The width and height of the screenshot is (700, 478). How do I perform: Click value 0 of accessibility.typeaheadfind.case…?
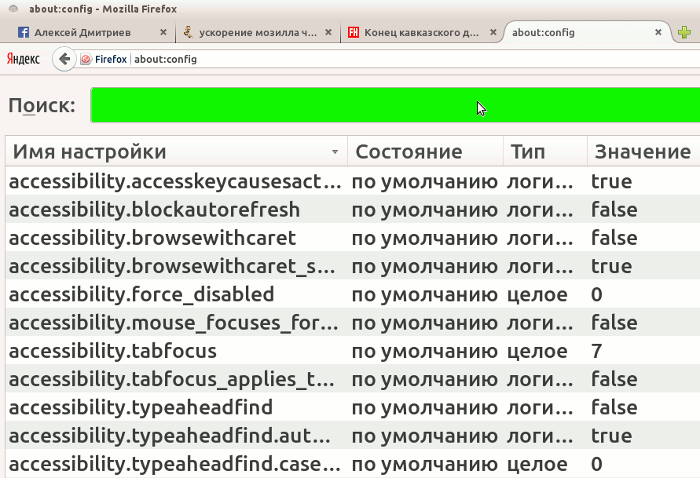(597, 464)
